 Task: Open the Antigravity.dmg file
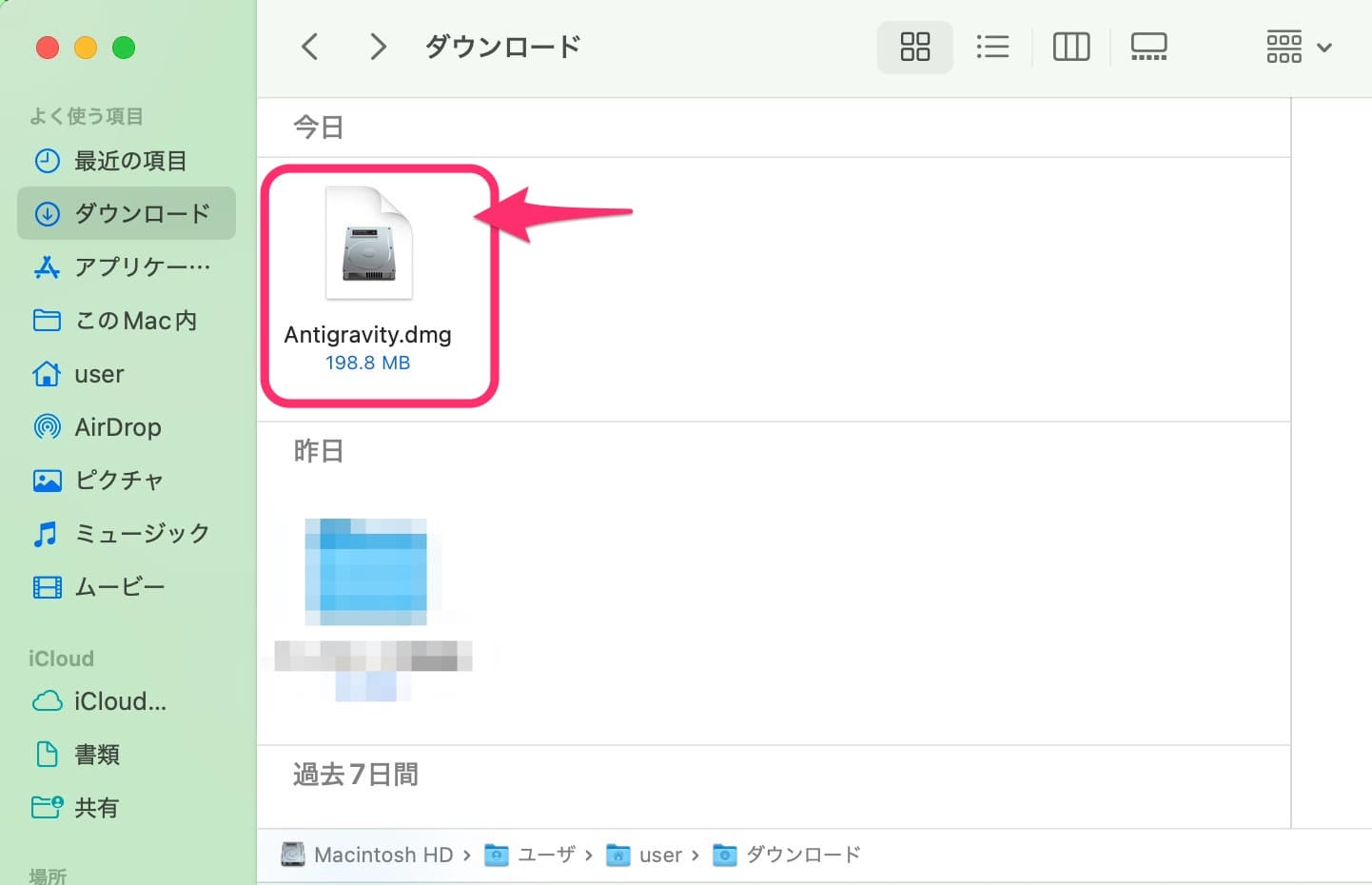pos(368,243)
